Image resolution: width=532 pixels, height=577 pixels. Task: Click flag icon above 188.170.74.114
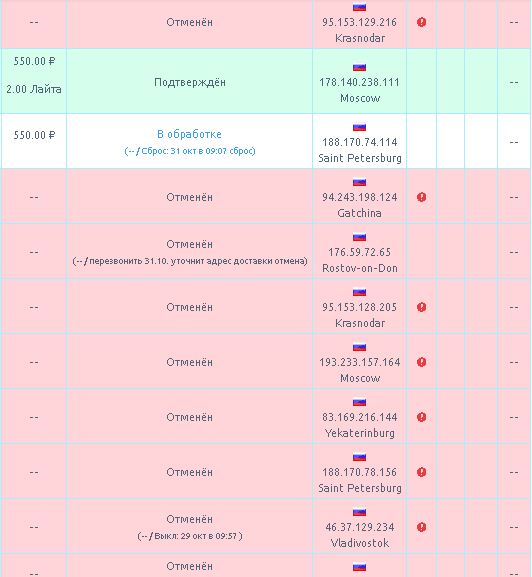click(x=359, y=127)
